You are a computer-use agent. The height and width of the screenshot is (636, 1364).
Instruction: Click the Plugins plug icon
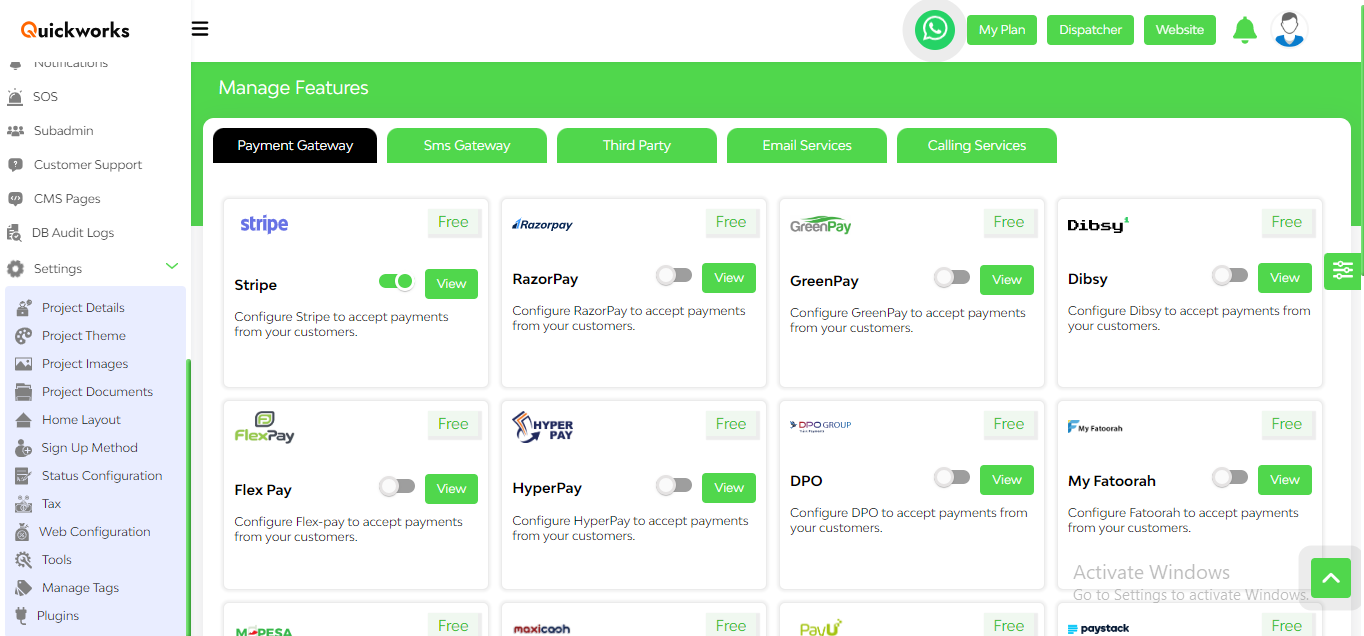click(20, 616)
